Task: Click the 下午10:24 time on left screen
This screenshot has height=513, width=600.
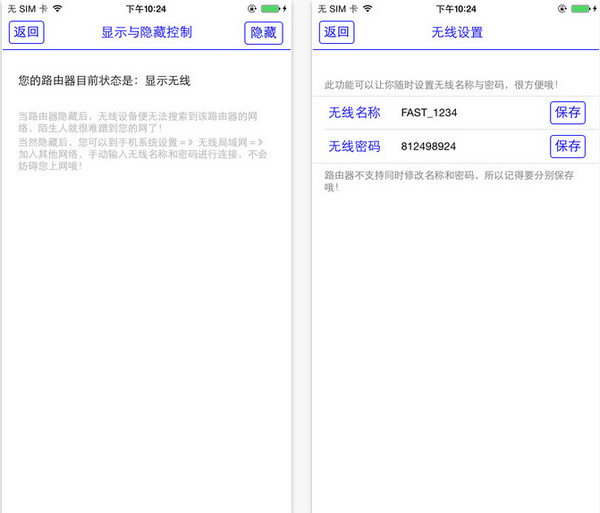Action: coord(146,9)
